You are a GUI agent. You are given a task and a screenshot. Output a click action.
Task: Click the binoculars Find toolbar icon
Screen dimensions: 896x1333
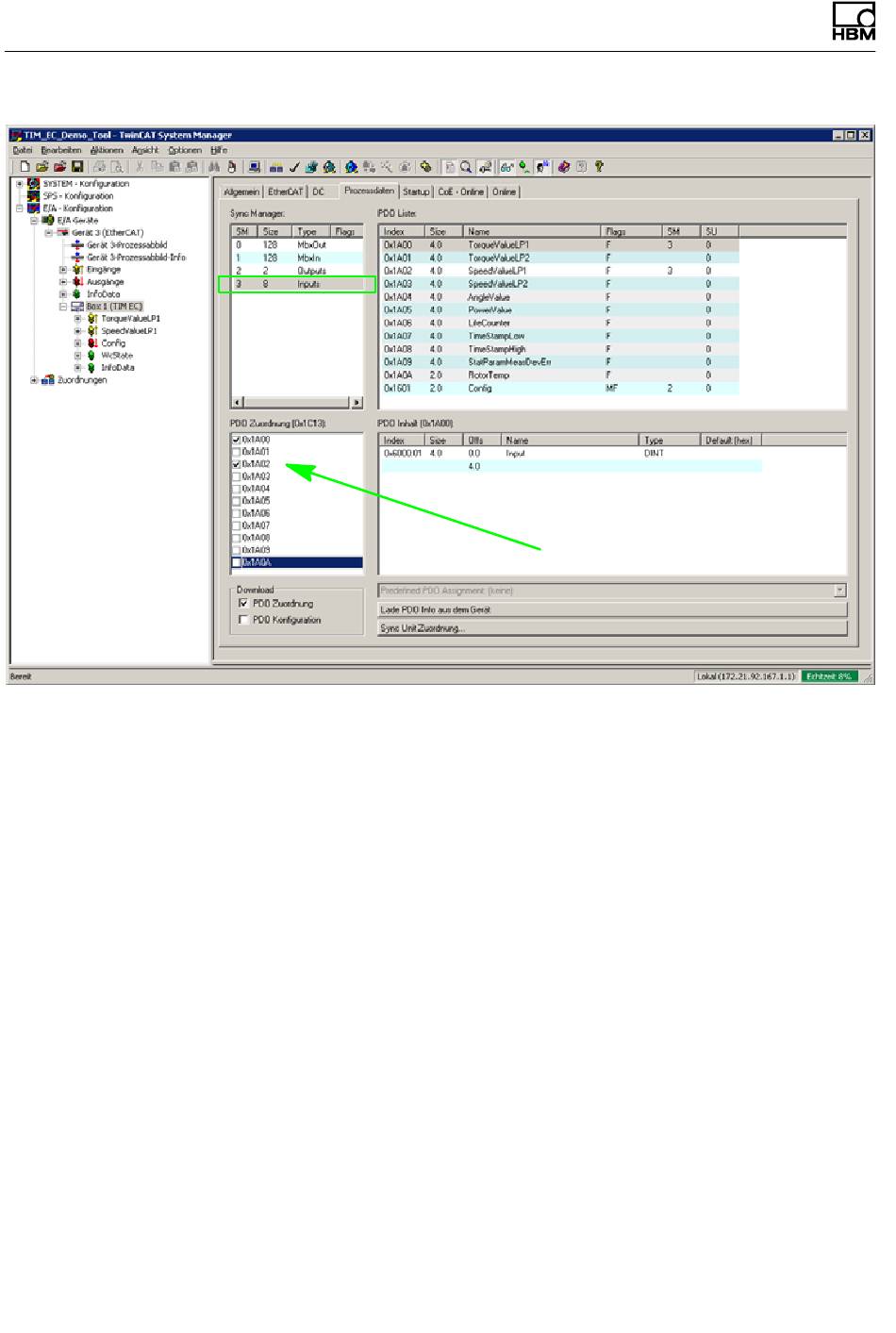(x=215, y=167)
